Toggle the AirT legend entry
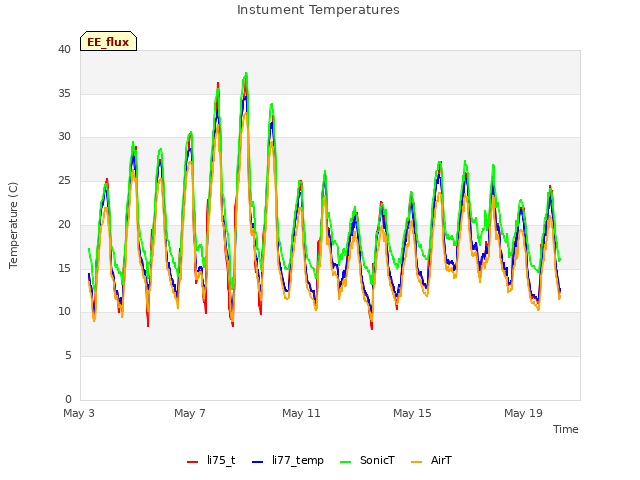This screenshot has height=480, width=640. [431, 461]
